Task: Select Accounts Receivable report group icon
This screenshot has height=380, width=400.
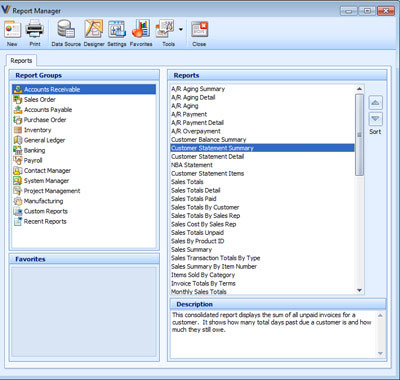Action: click(x=18, y=89)
